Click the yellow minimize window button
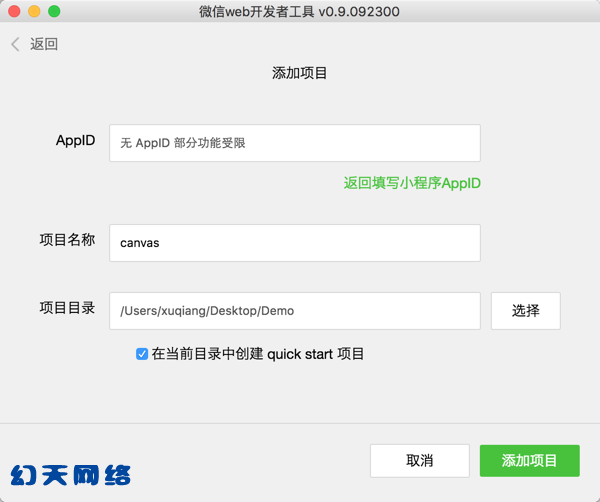600x502 pixels. pos(34,11)
